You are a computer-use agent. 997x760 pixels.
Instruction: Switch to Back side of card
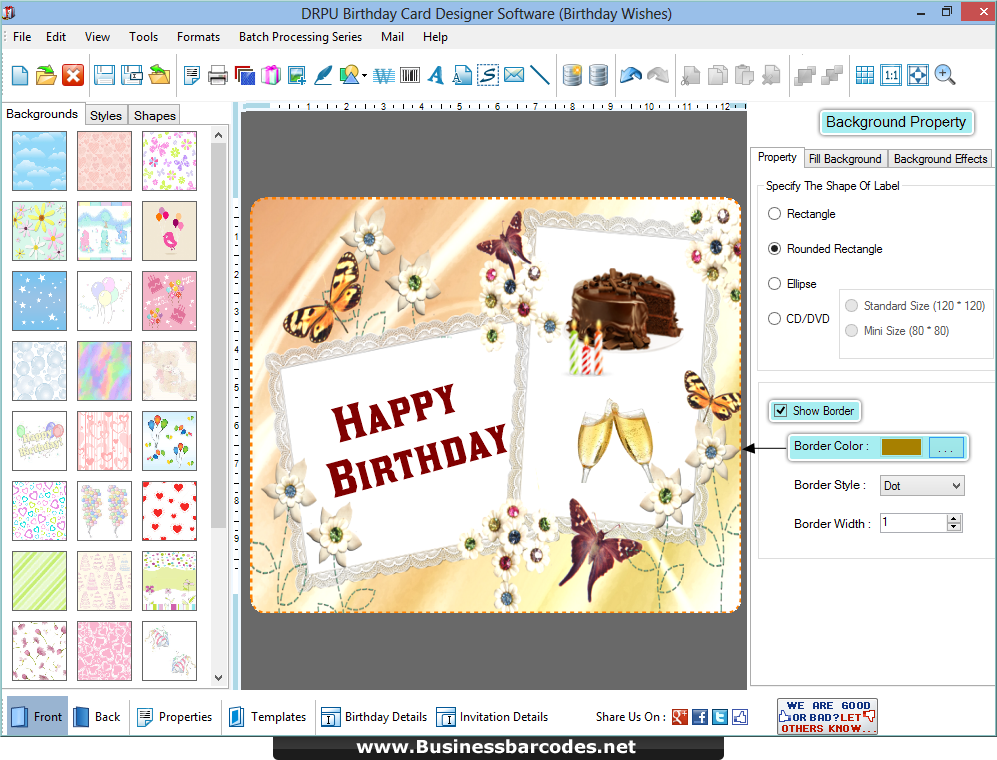pos(97,717)
